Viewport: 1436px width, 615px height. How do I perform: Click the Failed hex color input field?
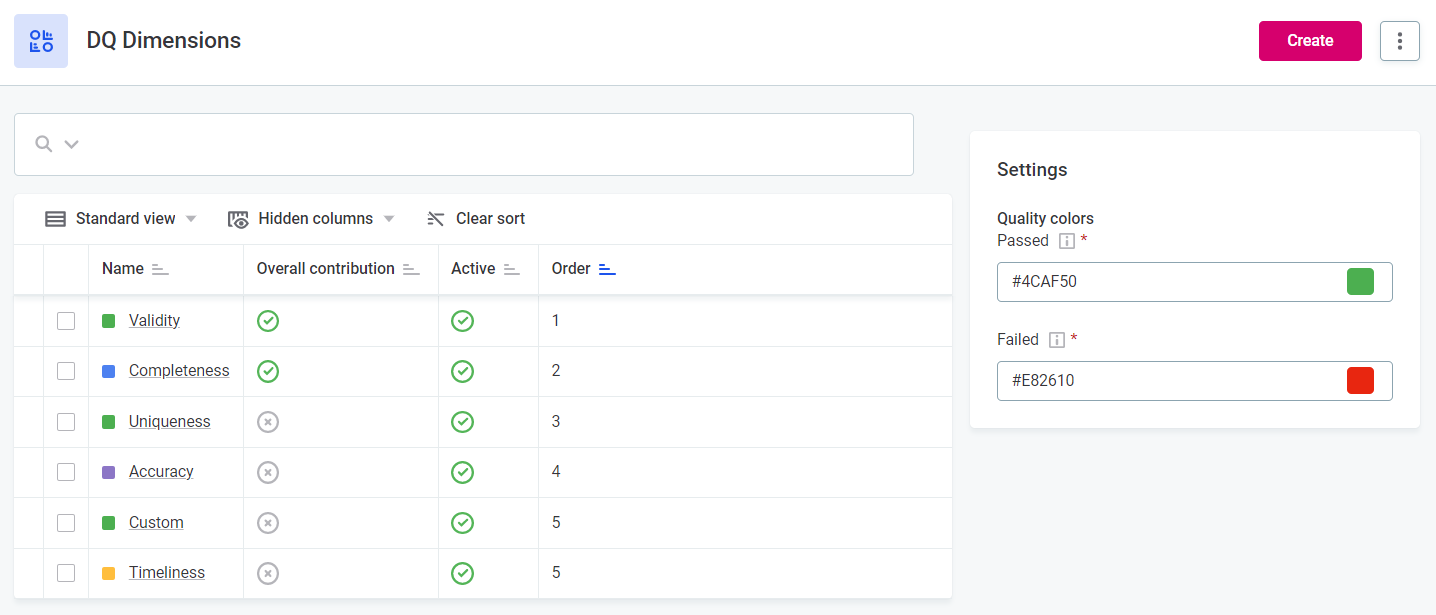tap(1170, 381)
